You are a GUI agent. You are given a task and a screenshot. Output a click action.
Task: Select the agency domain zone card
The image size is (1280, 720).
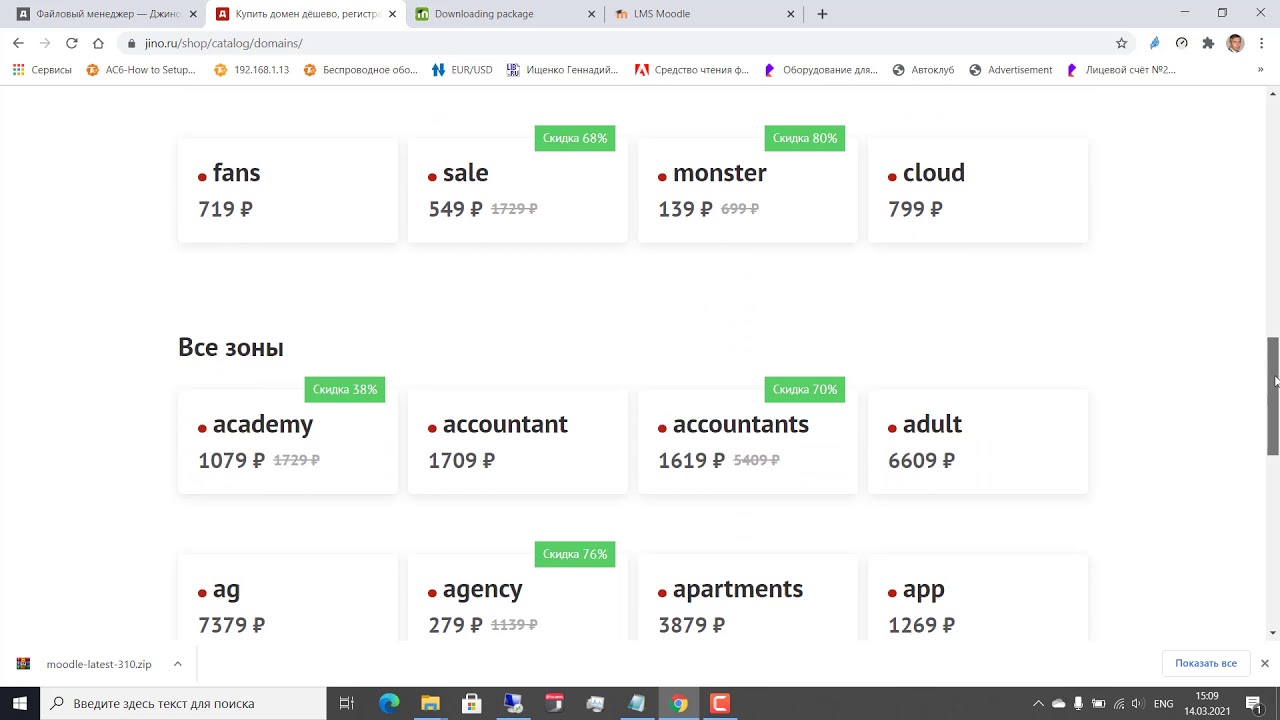(x=518, y=598)
